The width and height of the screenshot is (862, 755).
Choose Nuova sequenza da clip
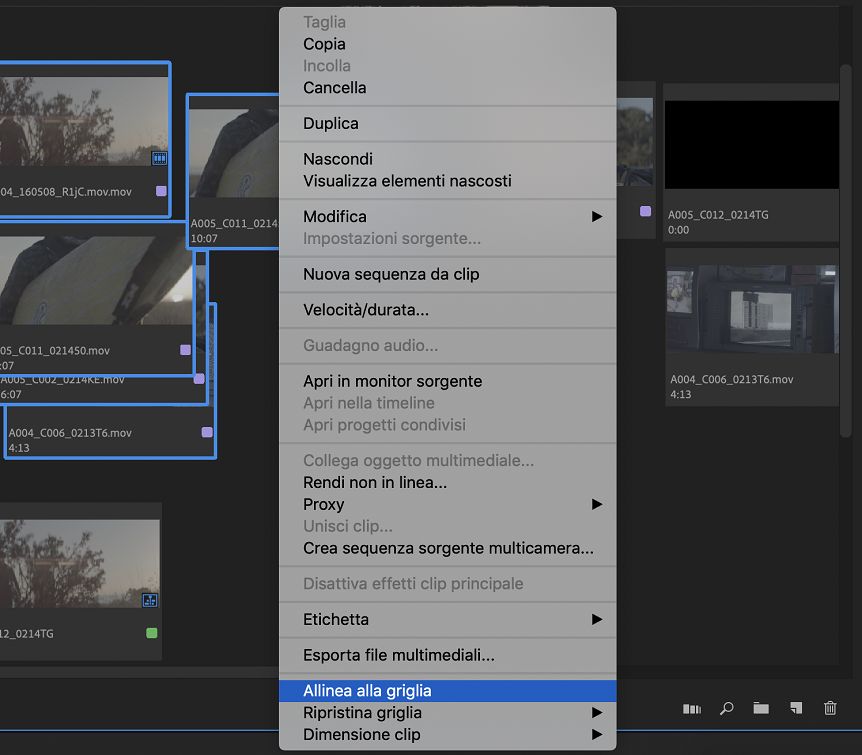pos(391,274)
